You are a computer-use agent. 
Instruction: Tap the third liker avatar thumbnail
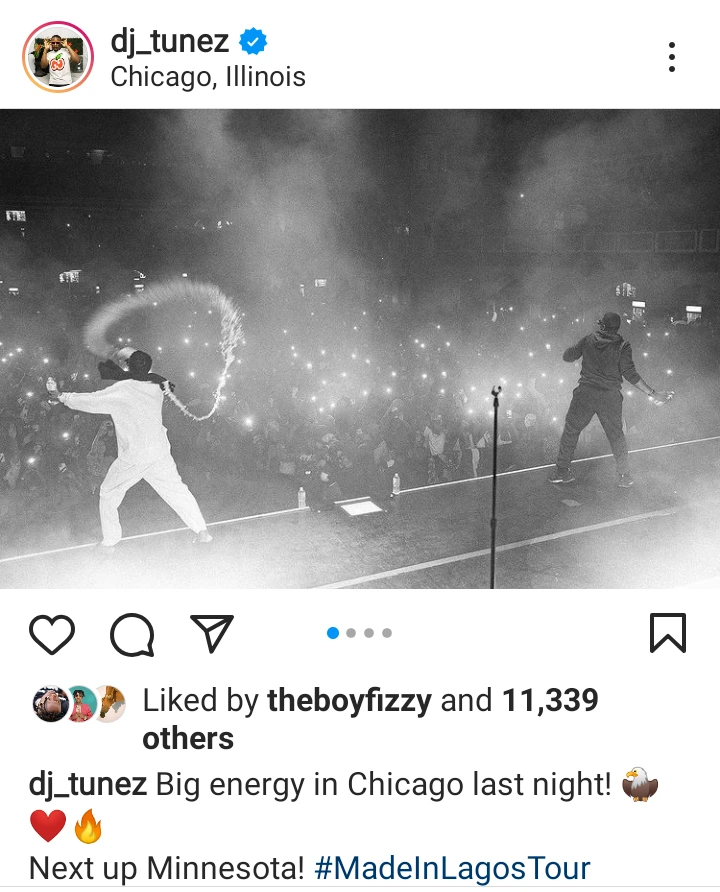pos(111,704)
